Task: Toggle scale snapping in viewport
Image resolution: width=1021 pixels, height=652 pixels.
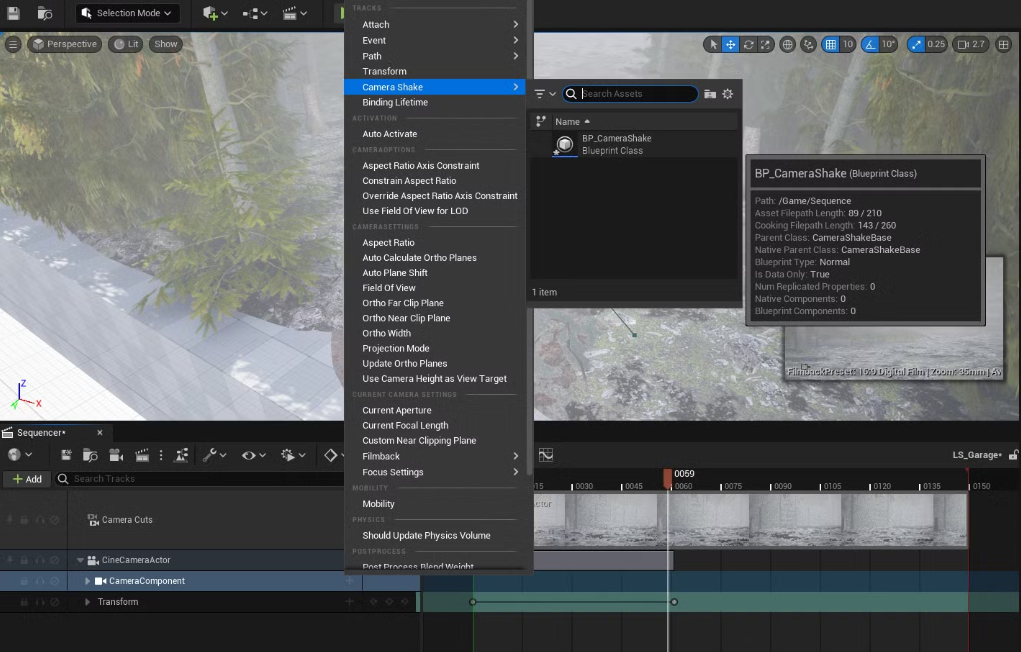Action: click(x=916, y=44)
